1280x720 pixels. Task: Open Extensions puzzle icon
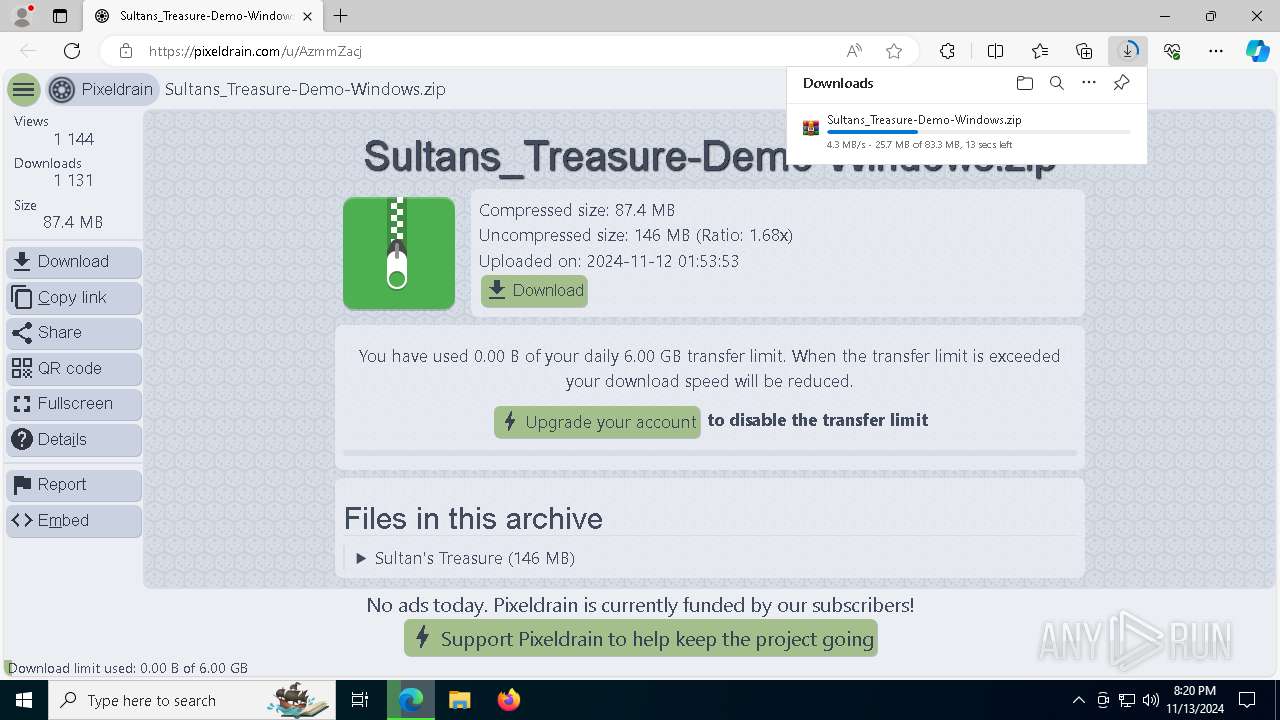tap(947, 51)
